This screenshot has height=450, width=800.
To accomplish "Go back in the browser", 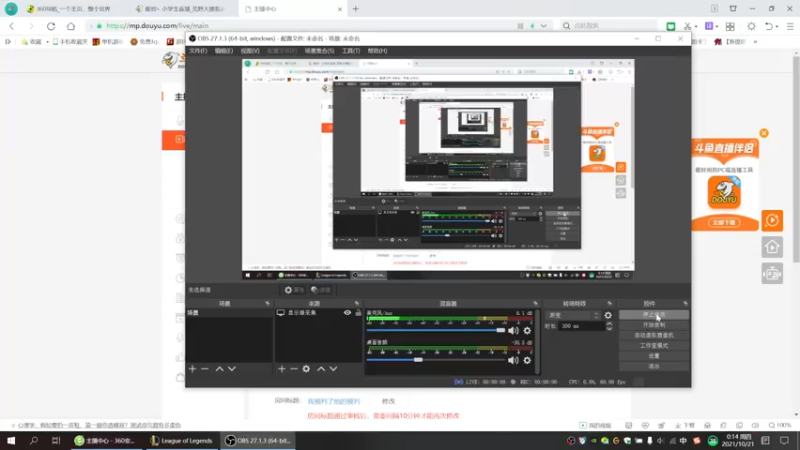I will (x=12, y=26).
